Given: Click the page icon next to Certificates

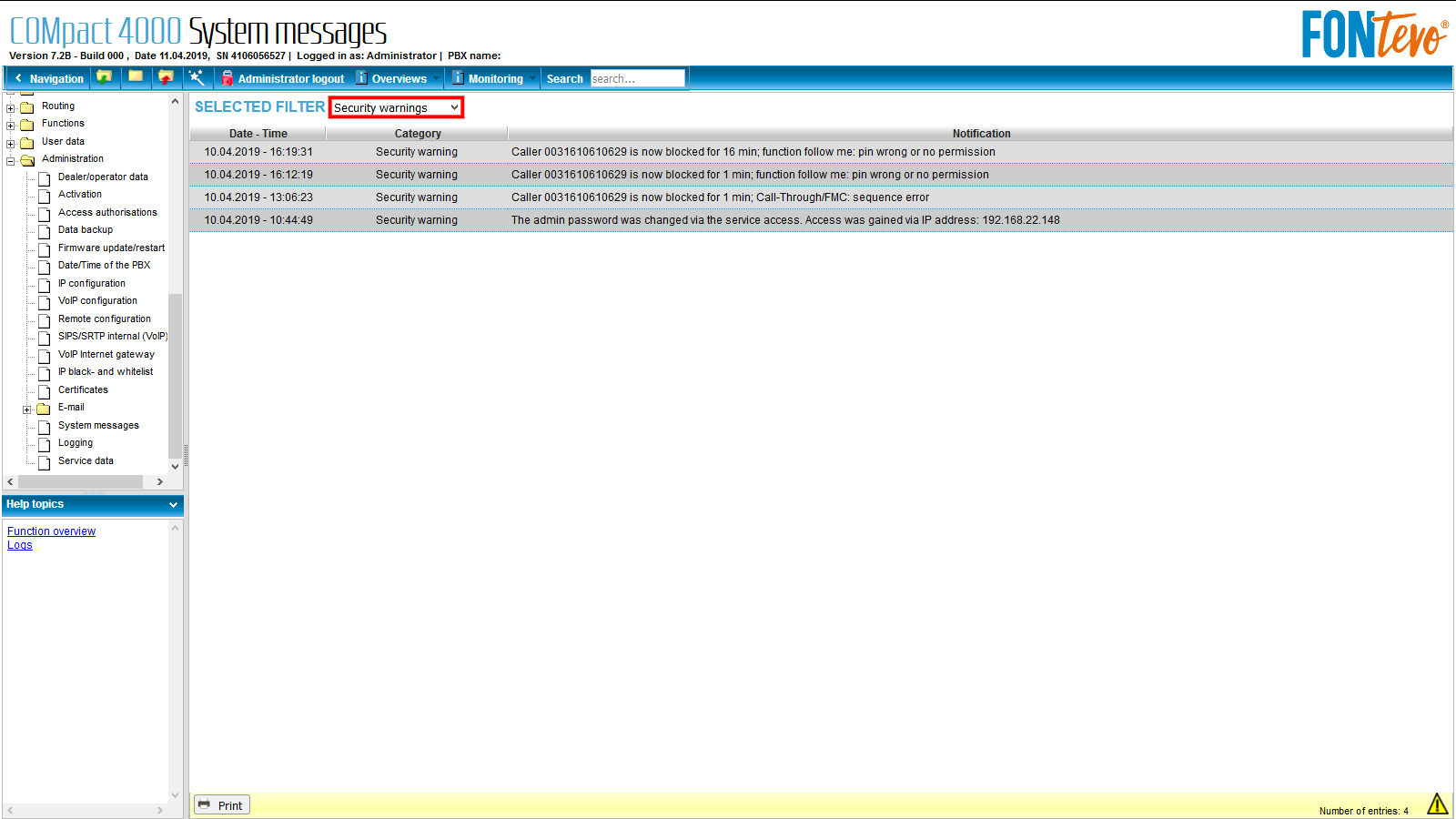Looking at the screenshot, I should (44, 391).
